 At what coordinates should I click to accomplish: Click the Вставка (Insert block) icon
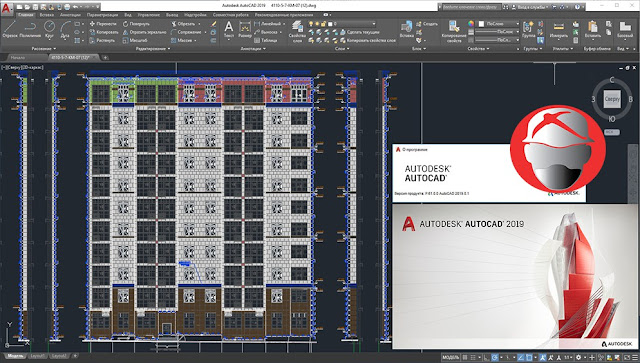coord(407,29)
